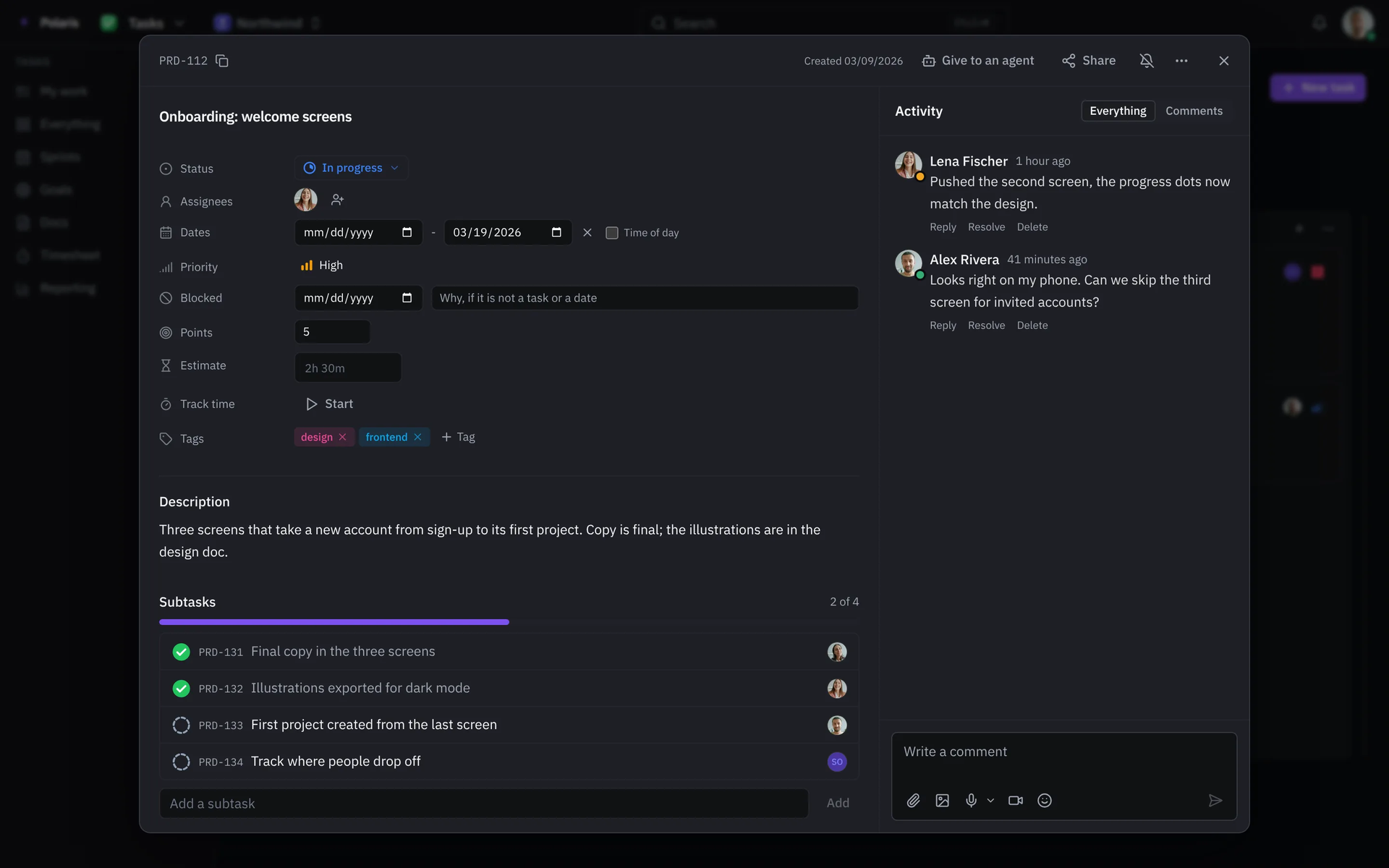Remove the design tag
The width and height of the screenshot is (1389, 868).
342,437
